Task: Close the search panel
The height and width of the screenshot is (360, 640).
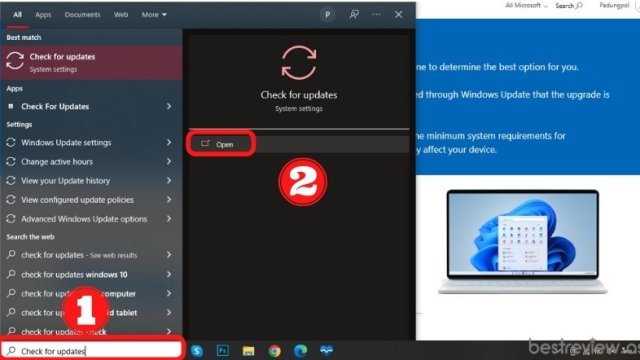Action: click(x=398, y=15)
